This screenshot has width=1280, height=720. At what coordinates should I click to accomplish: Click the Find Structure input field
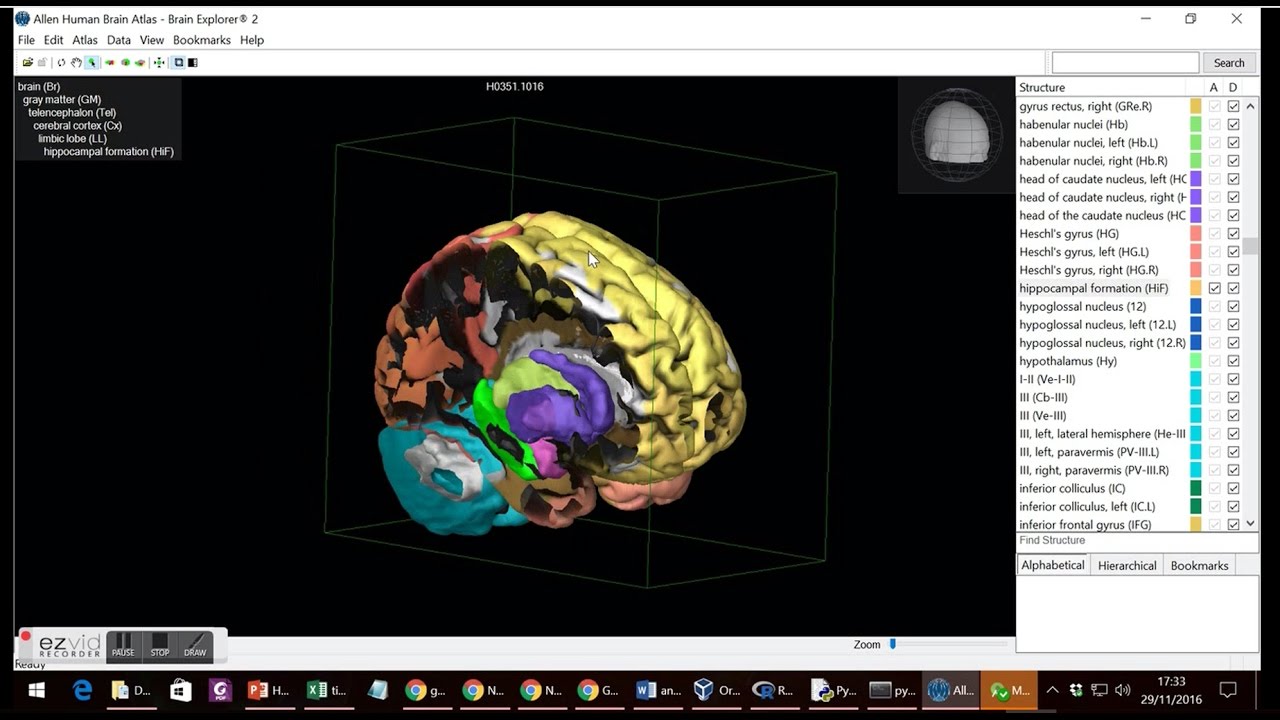click(x=1137, y=541)
